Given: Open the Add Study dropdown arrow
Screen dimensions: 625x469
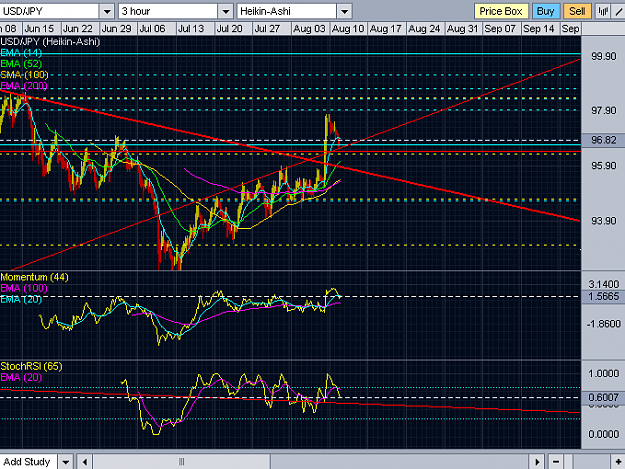Looking at the screenshot, I should (66, 462).
